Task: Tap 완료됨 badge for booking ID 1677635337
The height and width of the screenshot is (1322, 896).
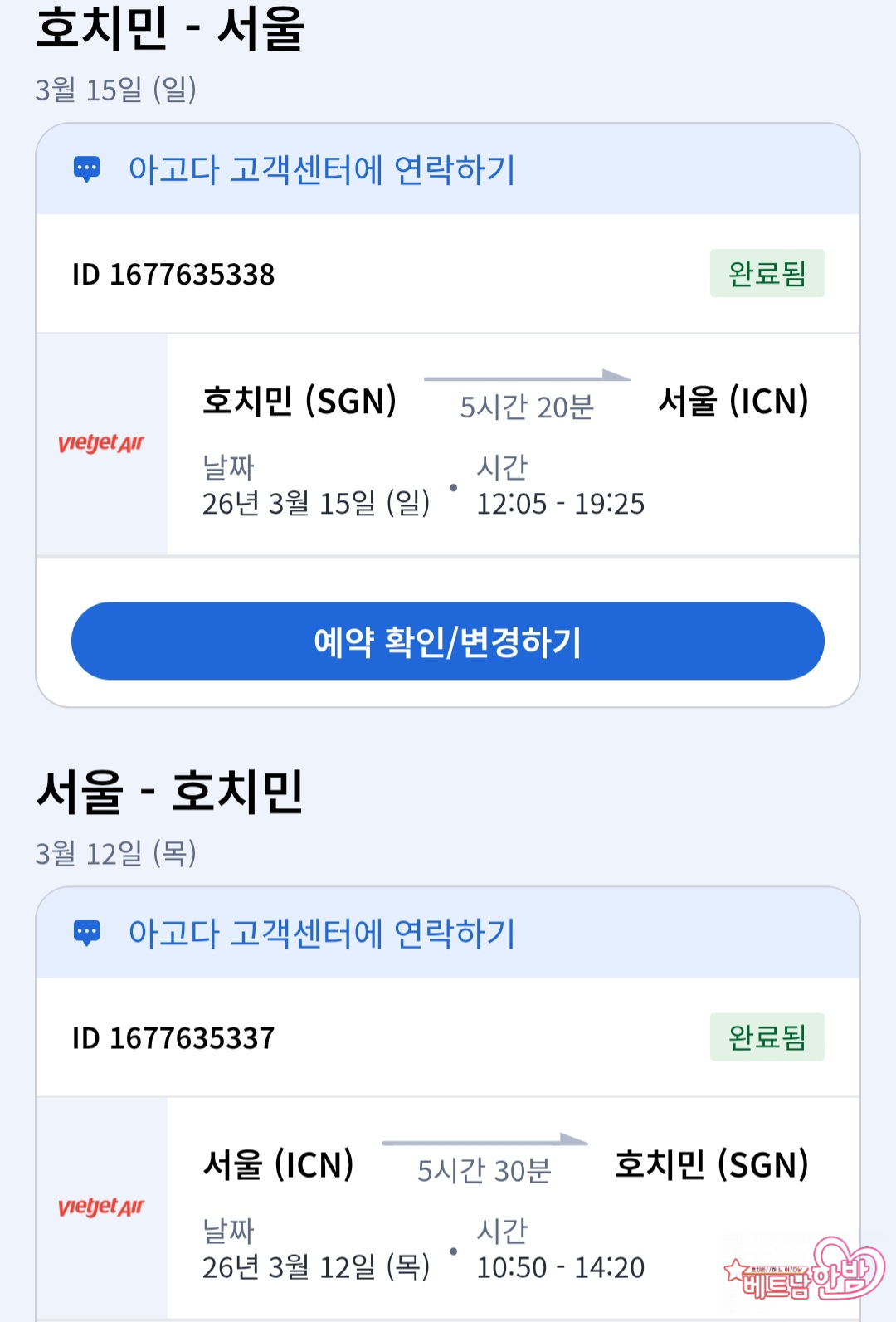Action: [767, 1037]
